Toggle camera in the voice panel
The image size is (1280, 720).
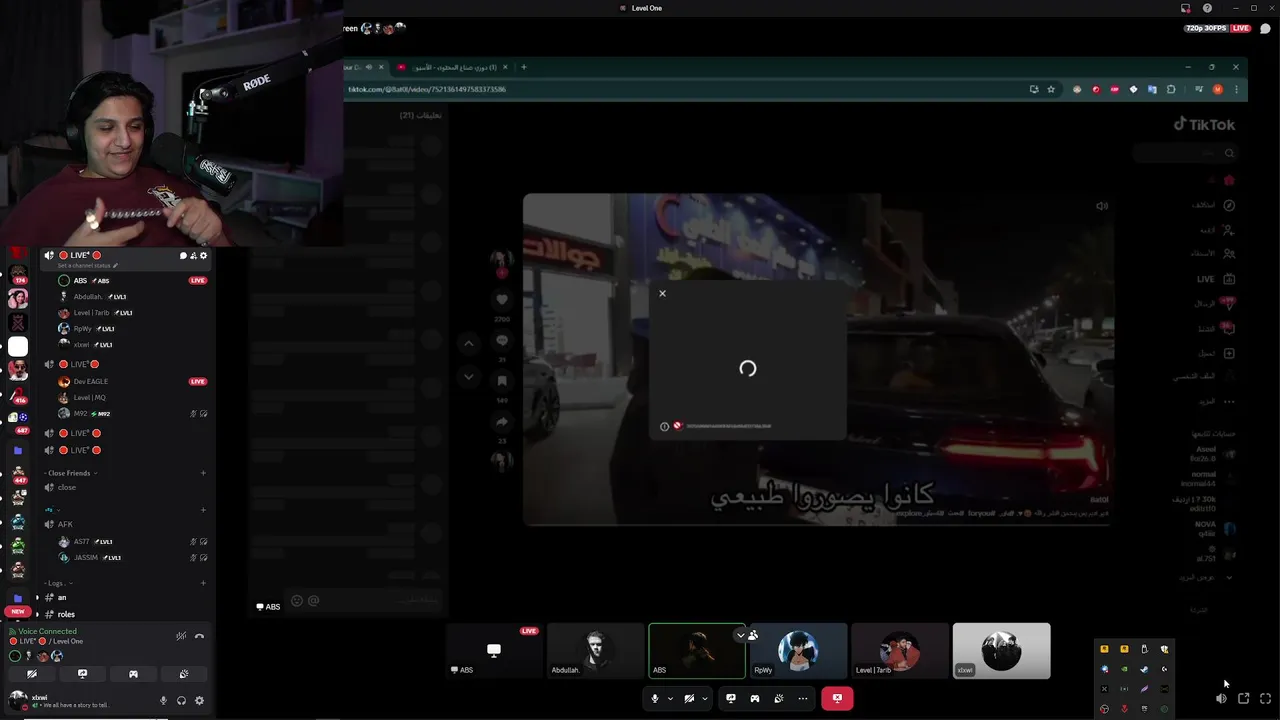point(31,674)
